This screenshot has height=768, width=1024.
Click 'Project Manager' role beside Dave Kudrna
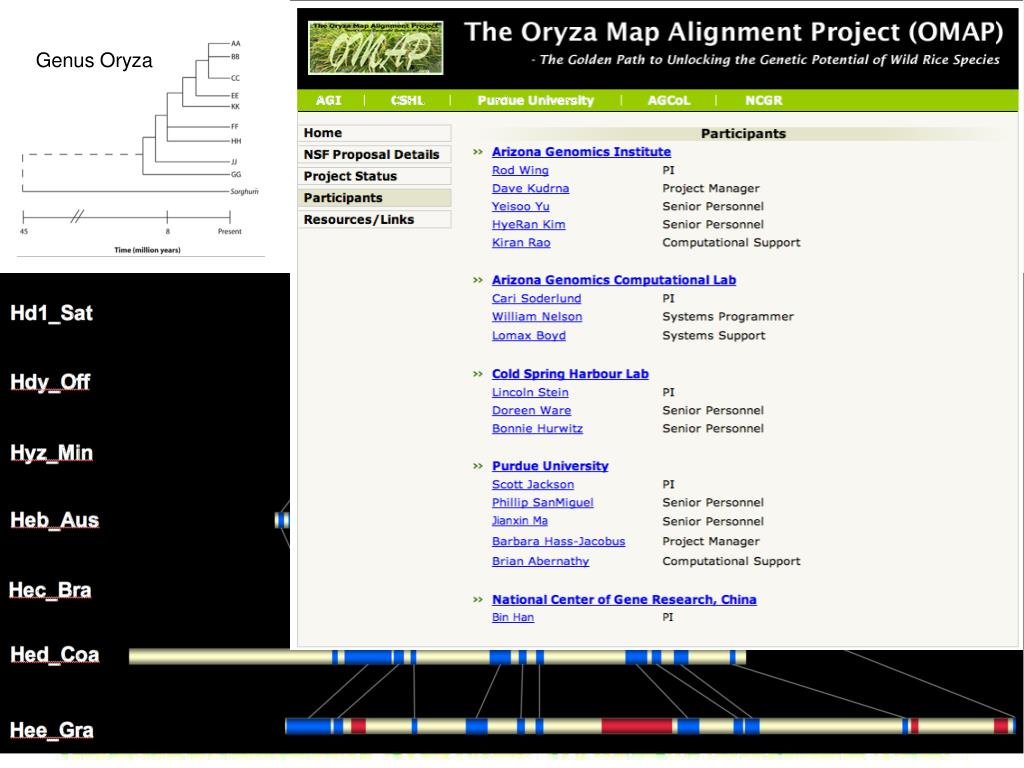pyautogui.click(x=711, y=188)
